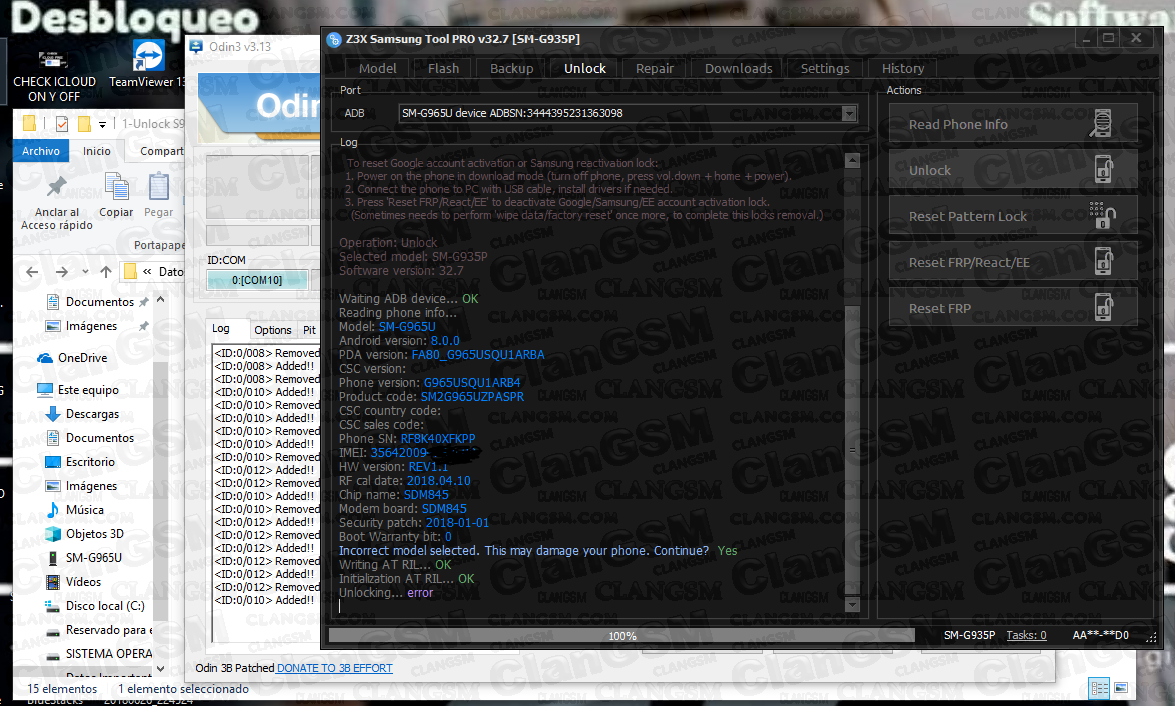Image resolution: width=1175 pixels, height=706 pixels.
Task: Click the 0:[COM10] port box in Odin
Action: [257, 280]
